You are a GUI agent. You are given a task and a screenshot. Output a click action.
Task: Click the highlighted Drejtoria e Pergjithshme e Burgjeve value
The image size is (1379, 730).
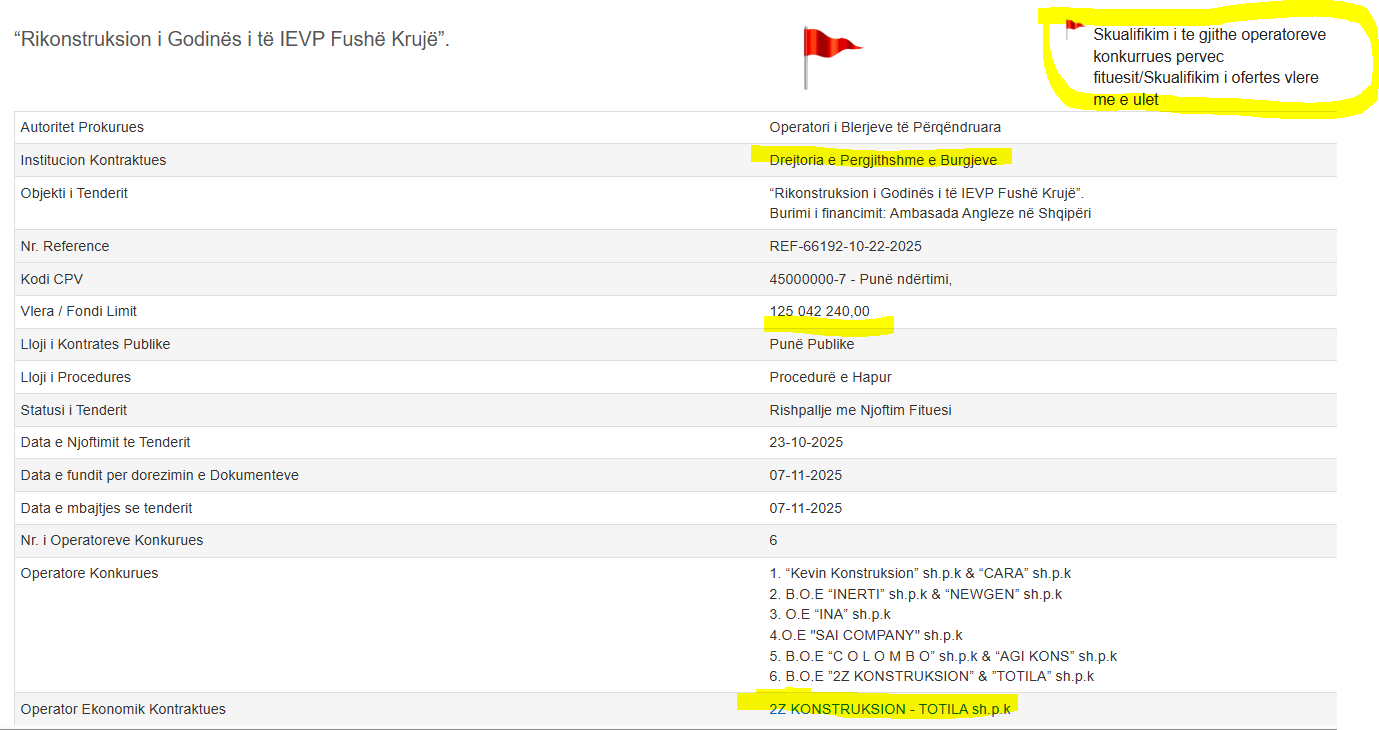882,160
